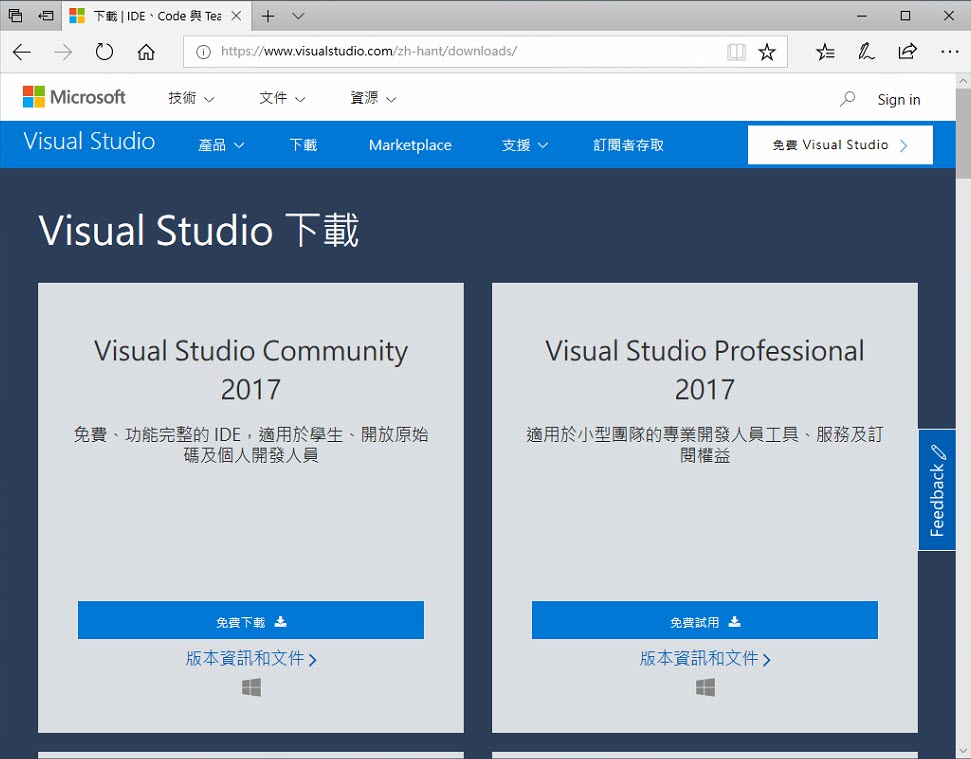The height and width of the screenshot is (759, 971).
Task: Go to the browser home page icon
Action: 146,51
